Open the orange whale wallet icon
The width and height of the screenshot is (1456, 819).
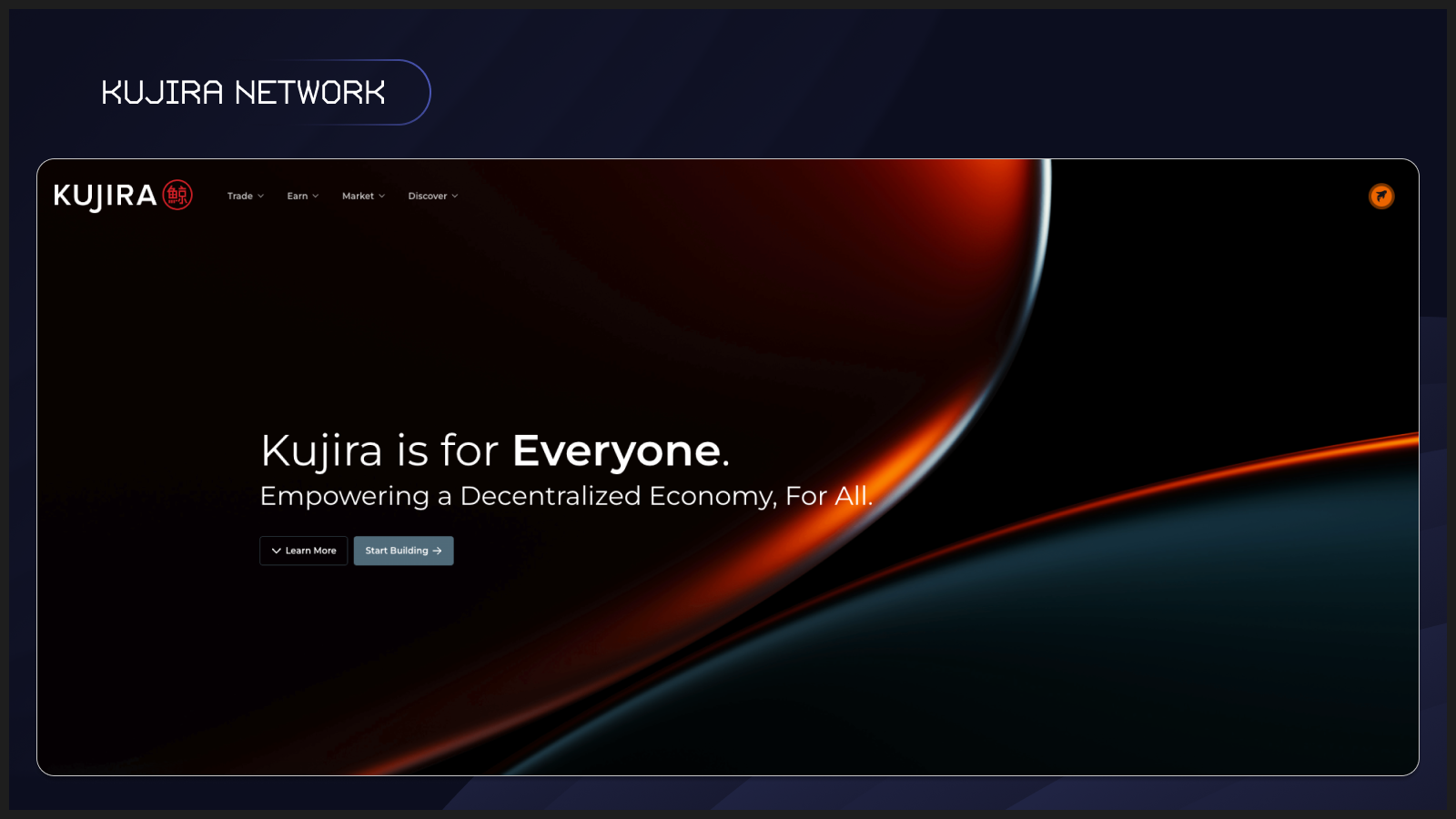coord(1381,196)
